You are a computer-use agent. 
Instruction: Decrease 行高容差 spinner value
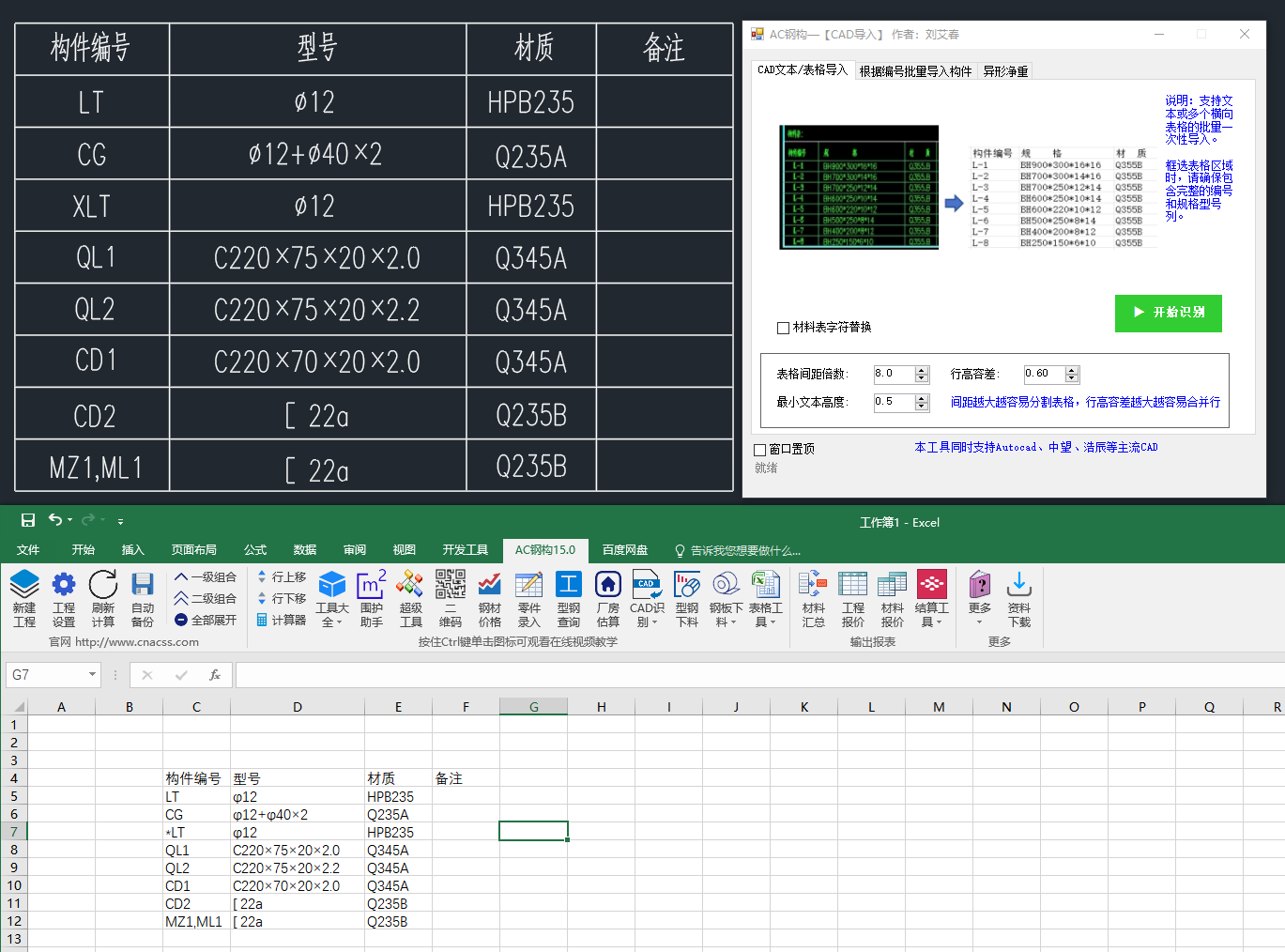click(1073, 379)
